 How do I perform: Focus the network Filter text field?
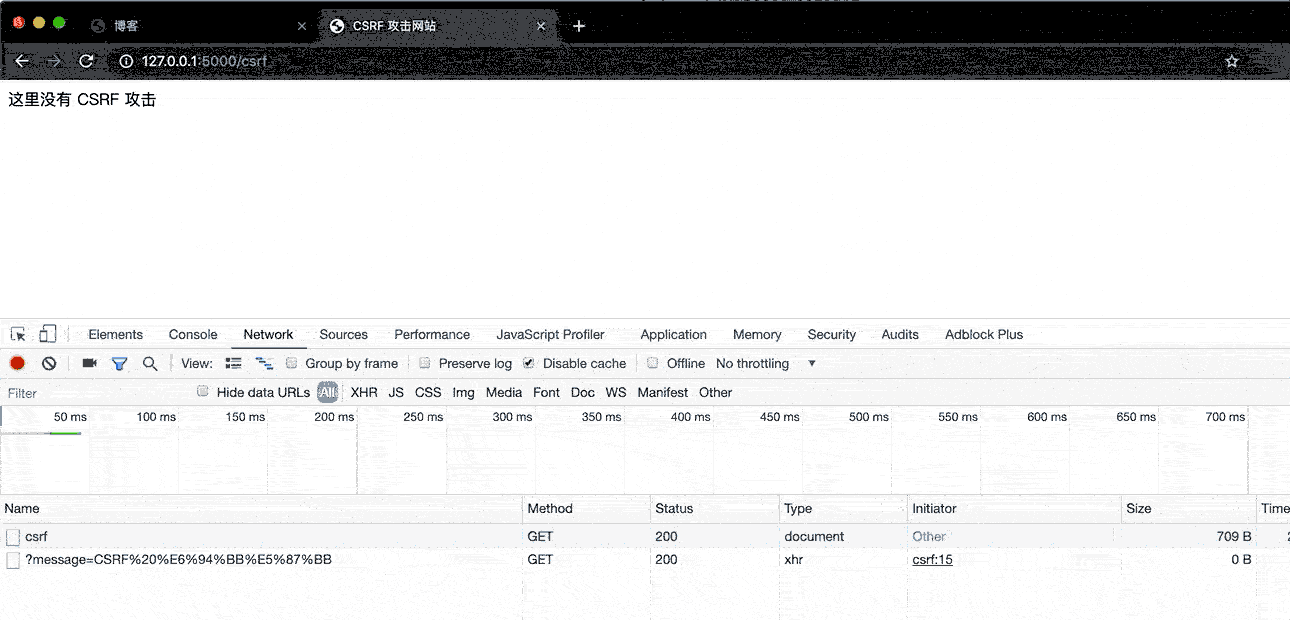97,393
